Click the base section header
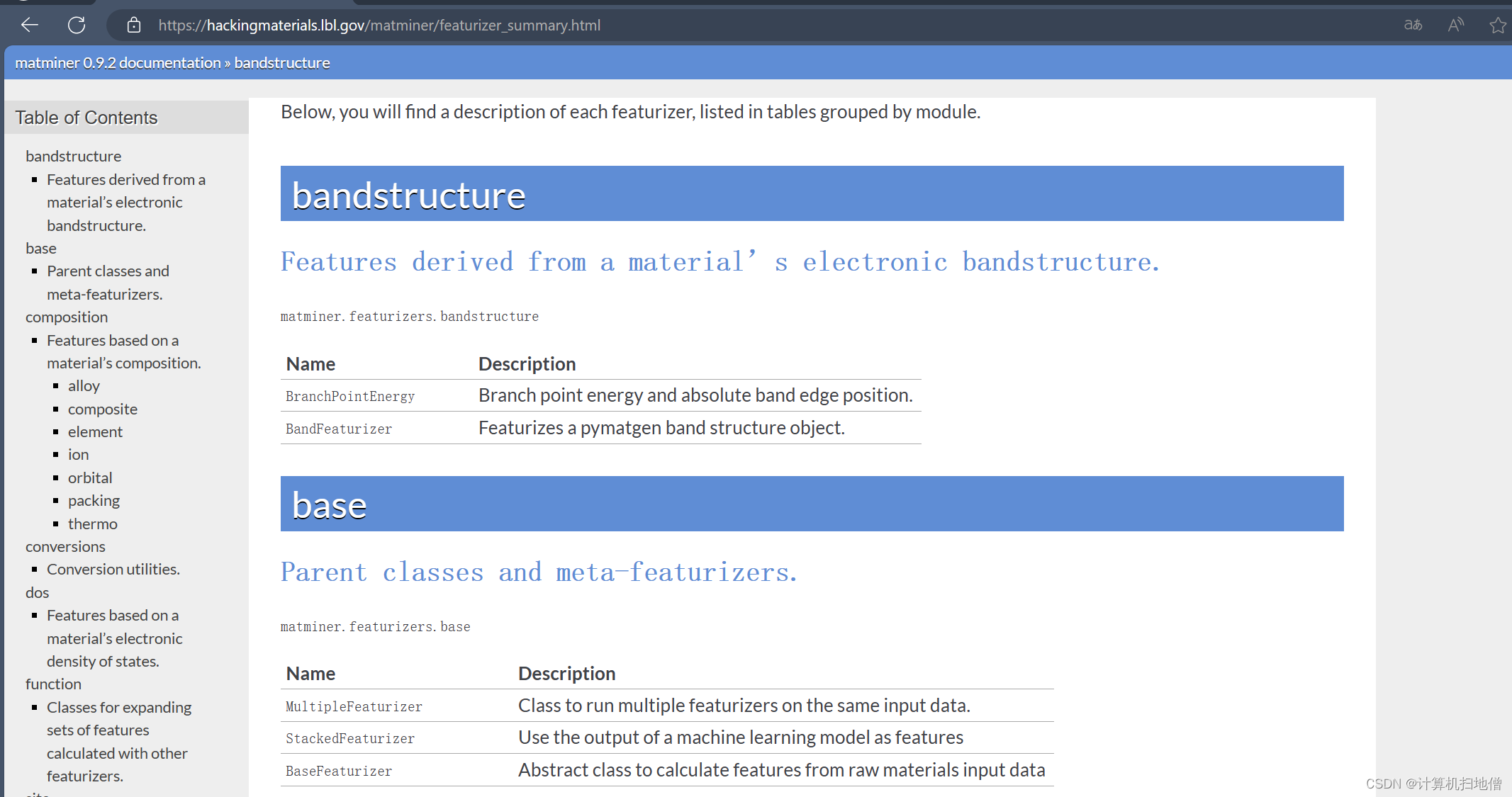The width and height of the screenshot is (1512, 797). point(330,505)
